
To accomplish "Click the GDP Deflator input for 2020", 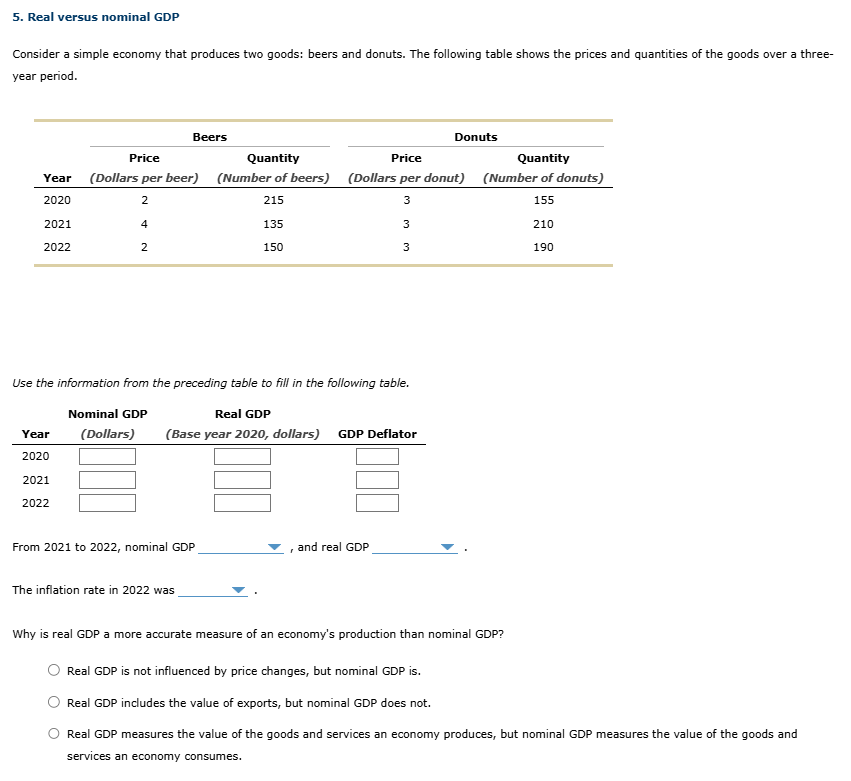I will point(377,456).
